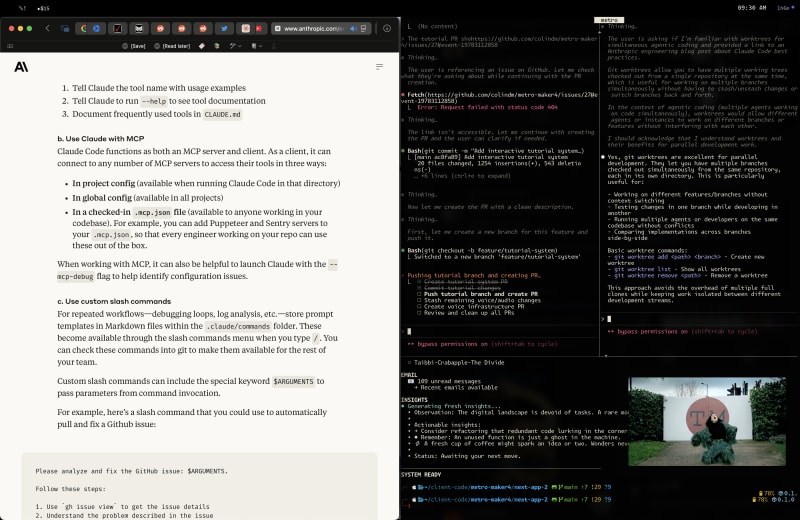Focus the right terminal pane prompt
800x520 pixels.
coord(699,319)
